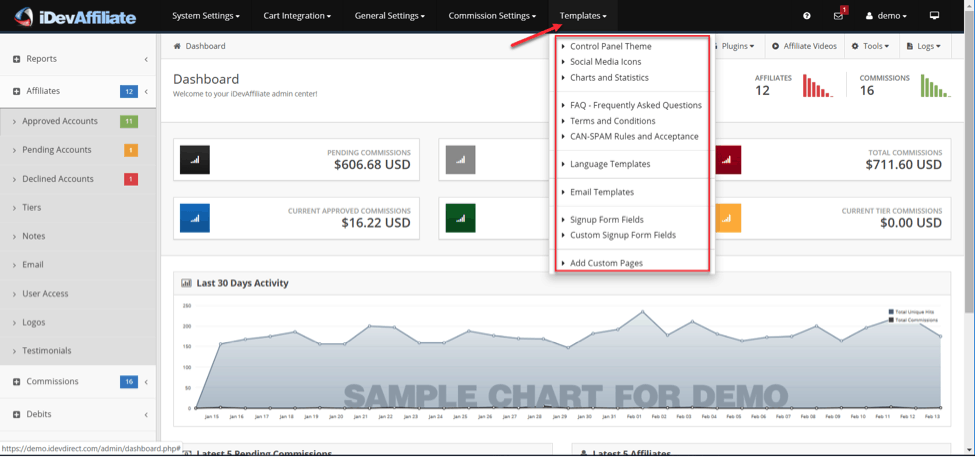Select Social Media Icons menu entry

606,62
